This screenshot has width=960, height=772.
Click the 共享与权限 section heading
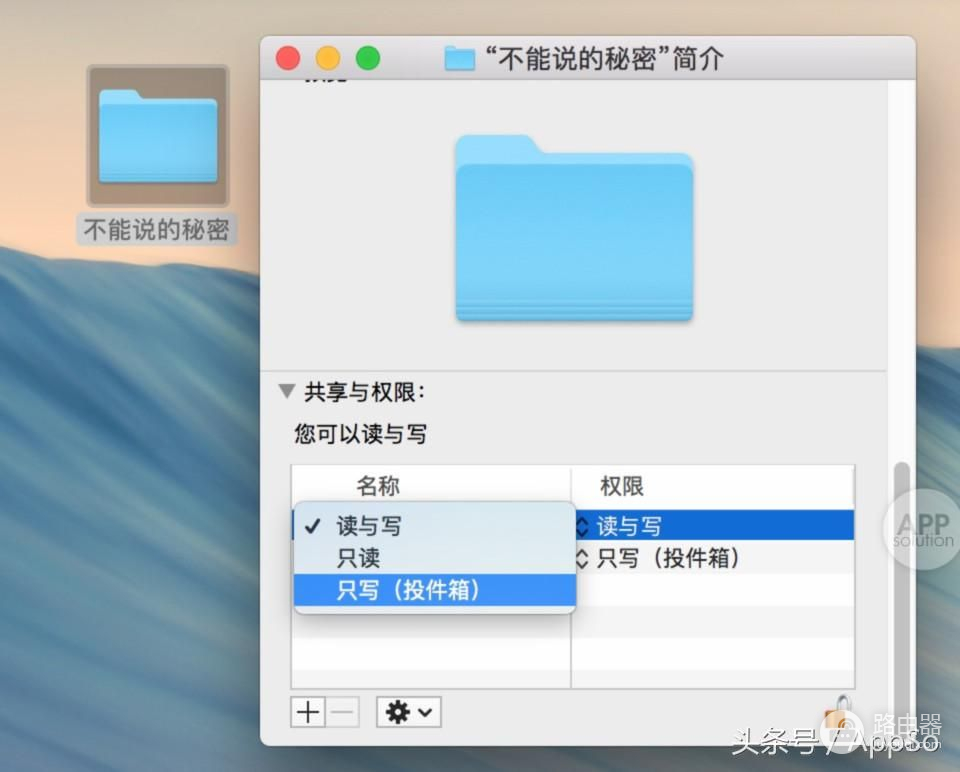(x=365, y=392)
